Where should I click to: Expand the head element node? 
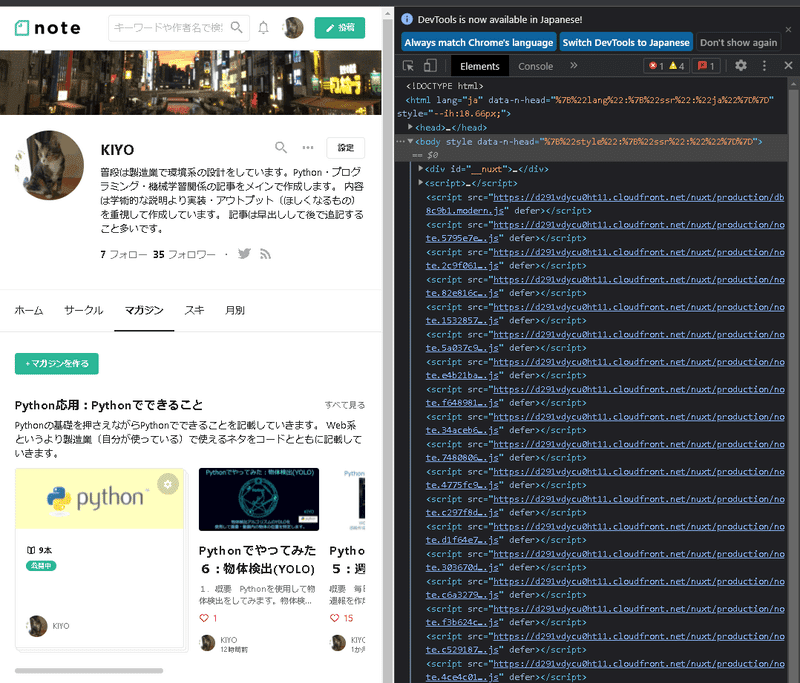[410, 127]
